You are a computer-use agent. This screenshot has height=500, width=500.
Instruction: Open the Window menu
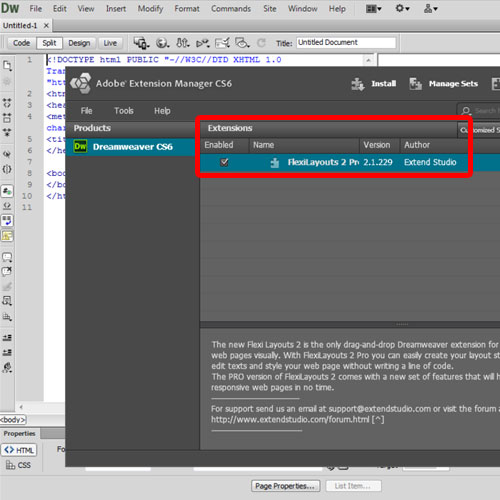point(302,9)
